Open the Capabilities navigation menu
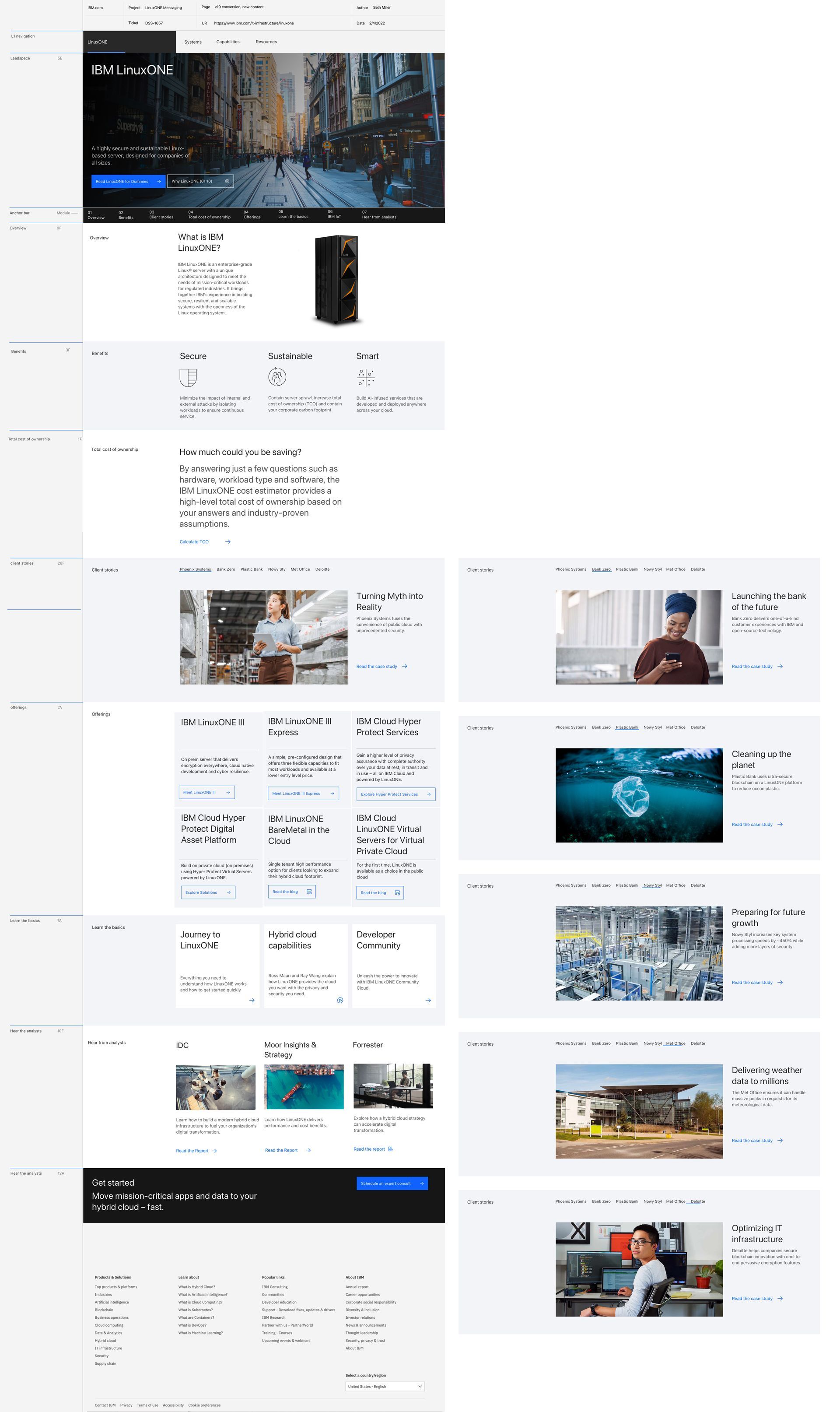 point(227,42)
